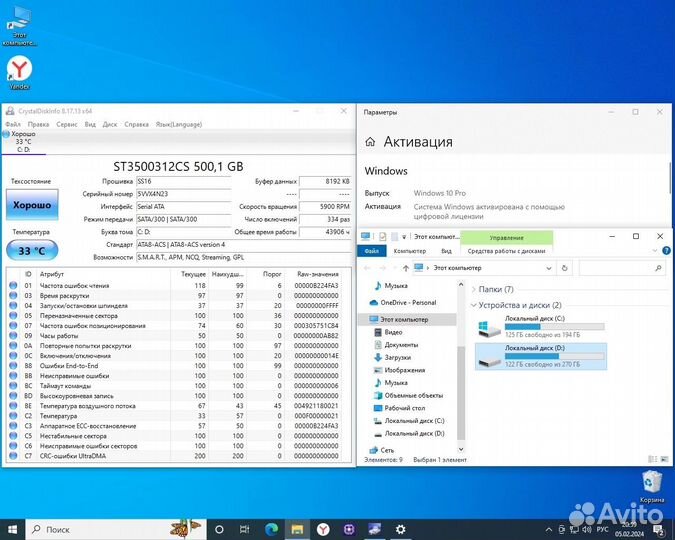Open Explorer quick access toolbar dropdown arrow
The height and width of the screenshot is (540, 675).
click(404, 237)
